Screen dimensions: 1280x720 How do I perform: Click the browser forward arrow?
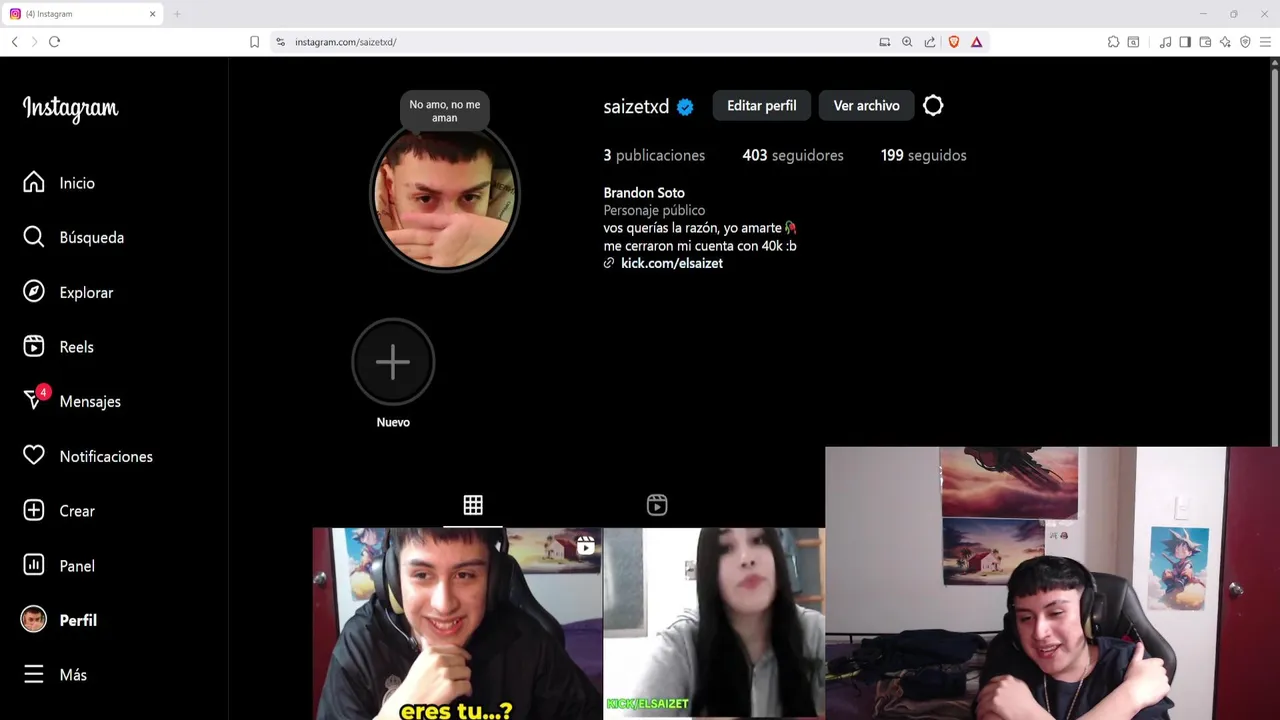click(x=34, y=41)
